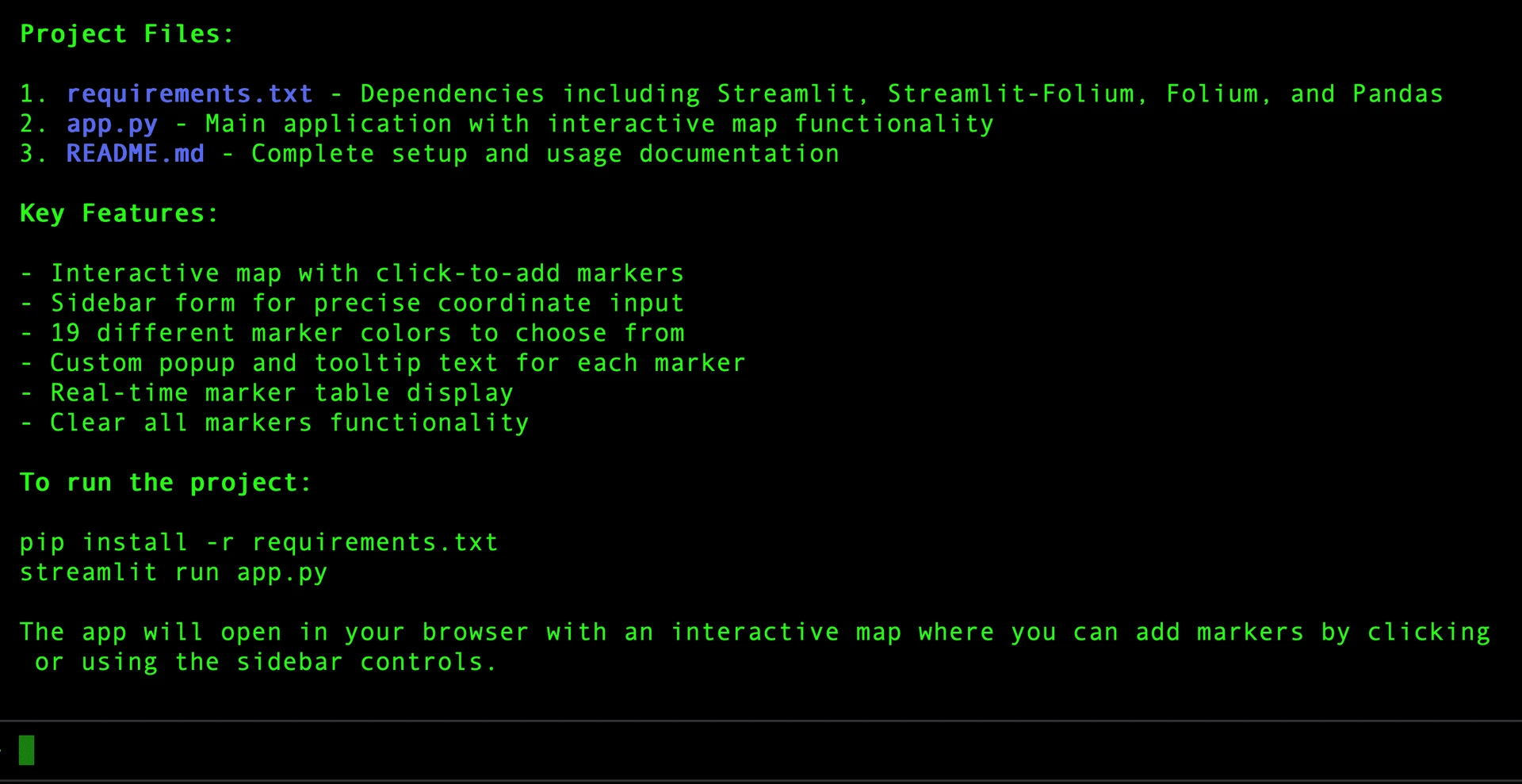Click the "Custom popup and tooltip text" line
The height and width of the screenshot is (784, 1522).
397,364
